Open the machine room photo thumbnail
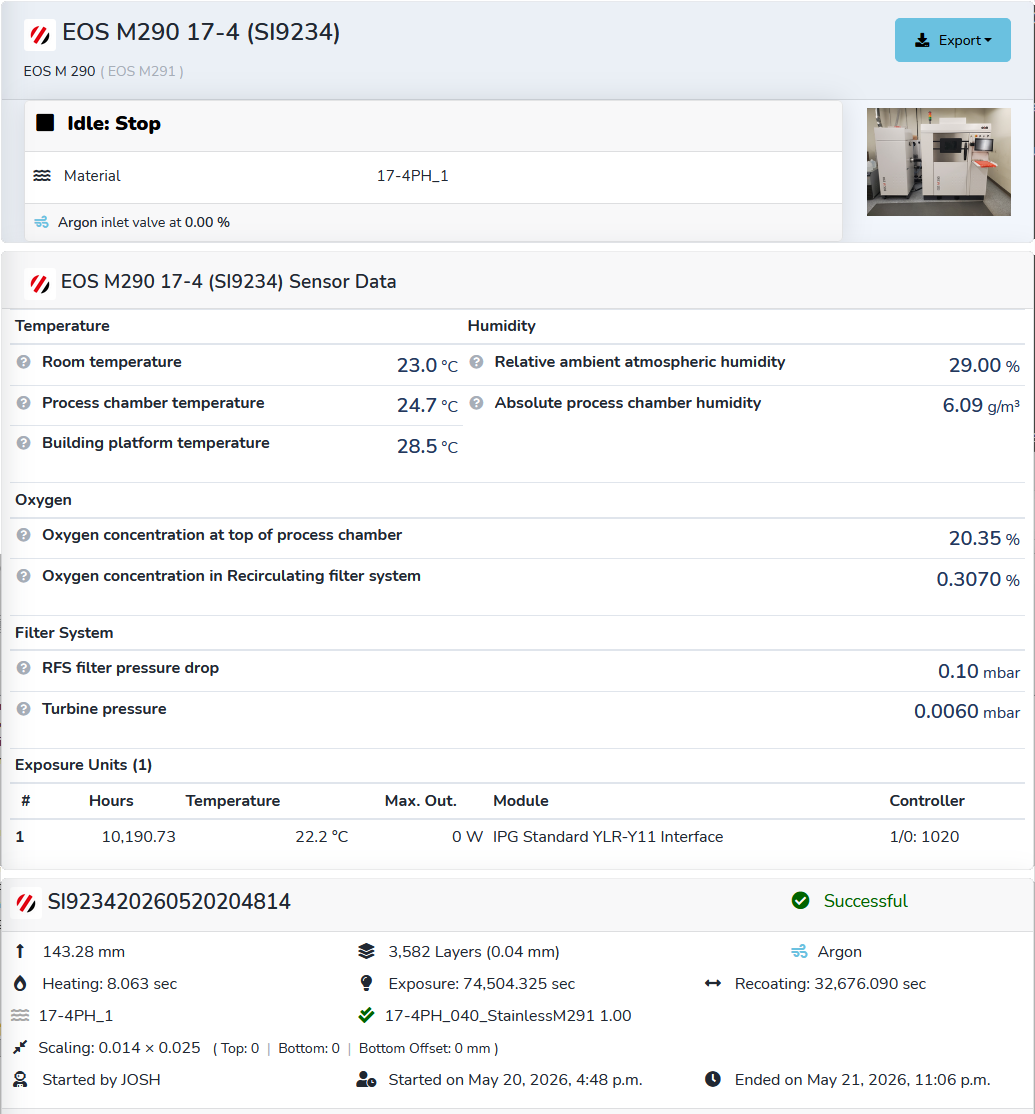The height and width of the screenshot is (1114, 1035). coord(938,162)
